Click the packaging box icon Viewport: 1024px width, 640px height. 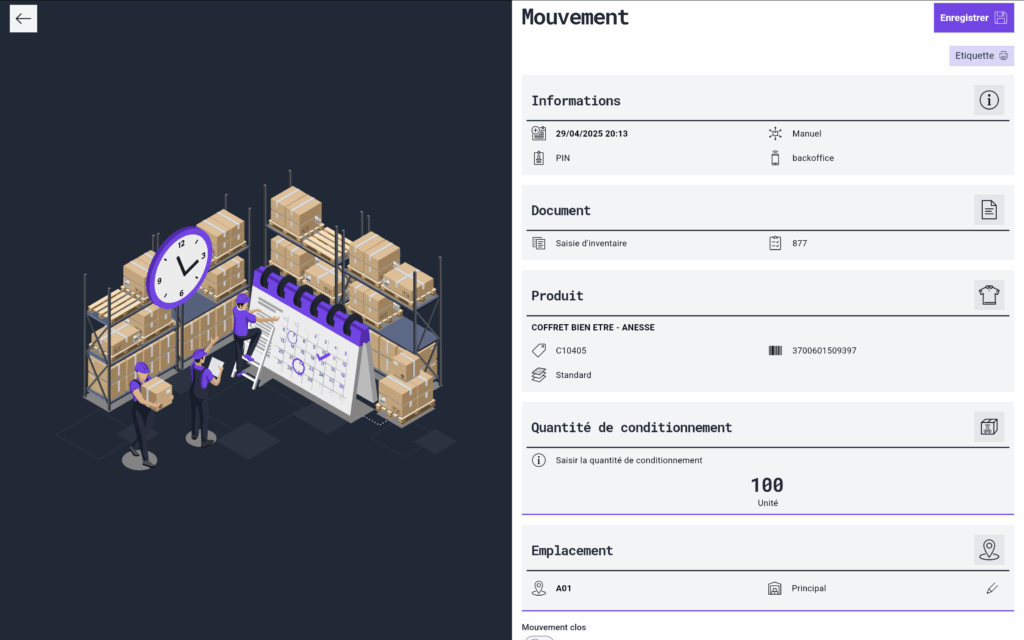pos(989,427)
